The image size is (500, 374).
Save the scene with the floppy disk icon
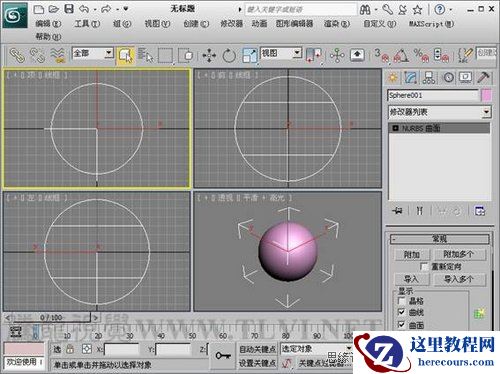coord(69,9)
